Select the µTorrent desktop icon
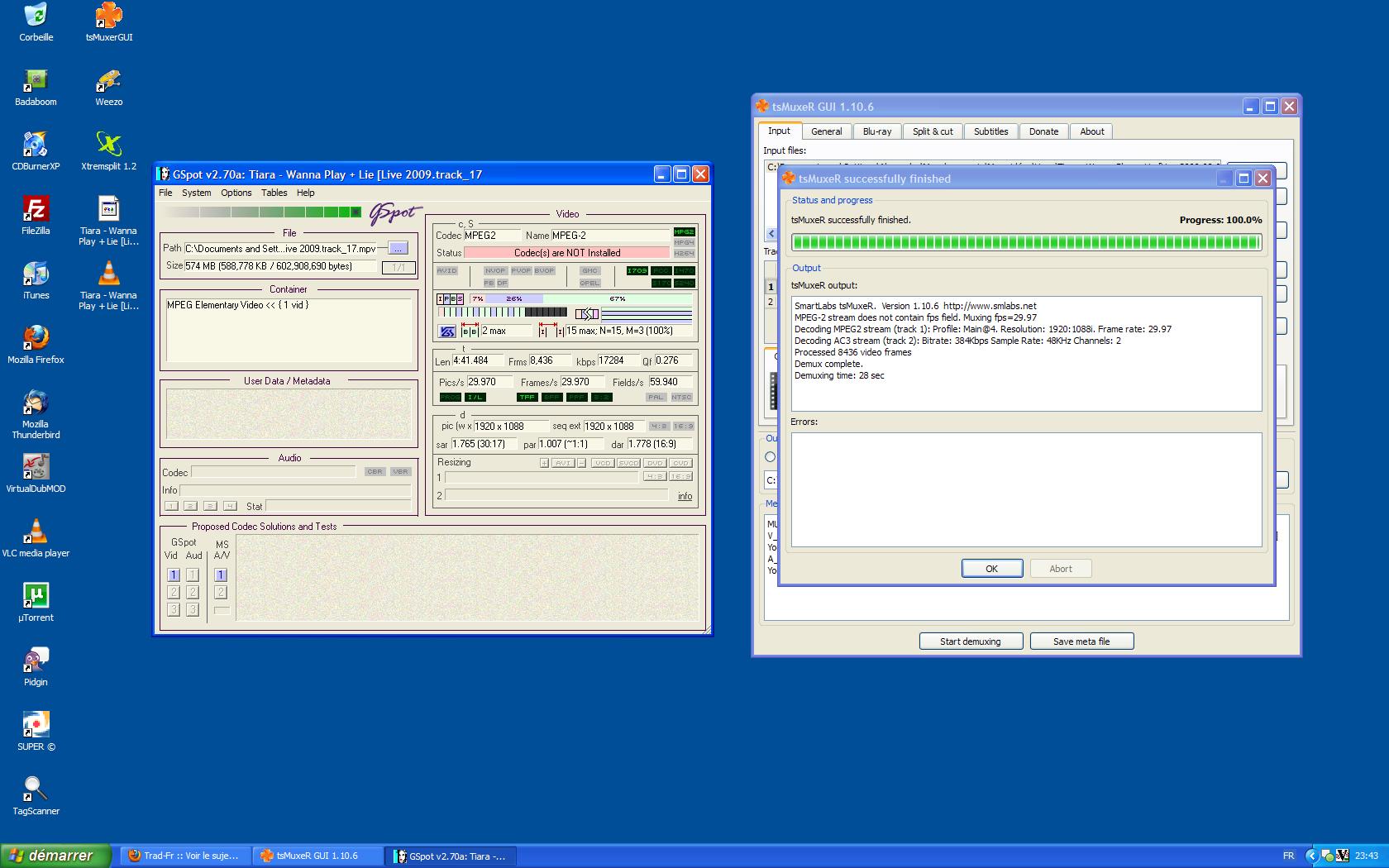Image resolution: width=1389 pixels, height=868 pixels. (36, 603)
